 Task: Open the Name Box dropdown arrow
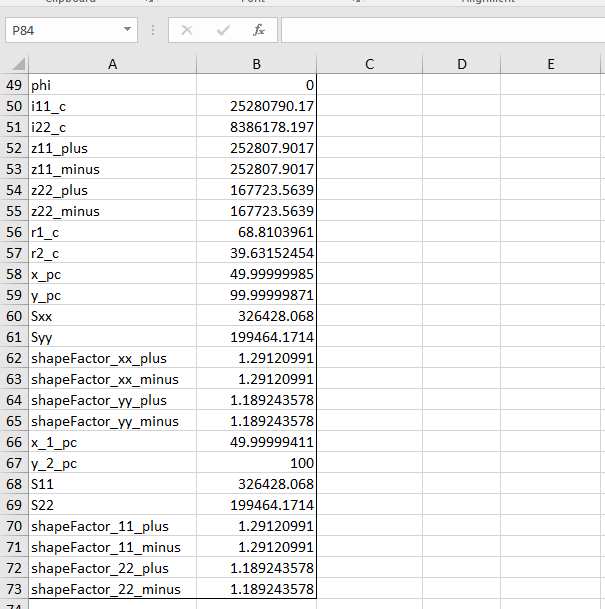pos(126,31)
